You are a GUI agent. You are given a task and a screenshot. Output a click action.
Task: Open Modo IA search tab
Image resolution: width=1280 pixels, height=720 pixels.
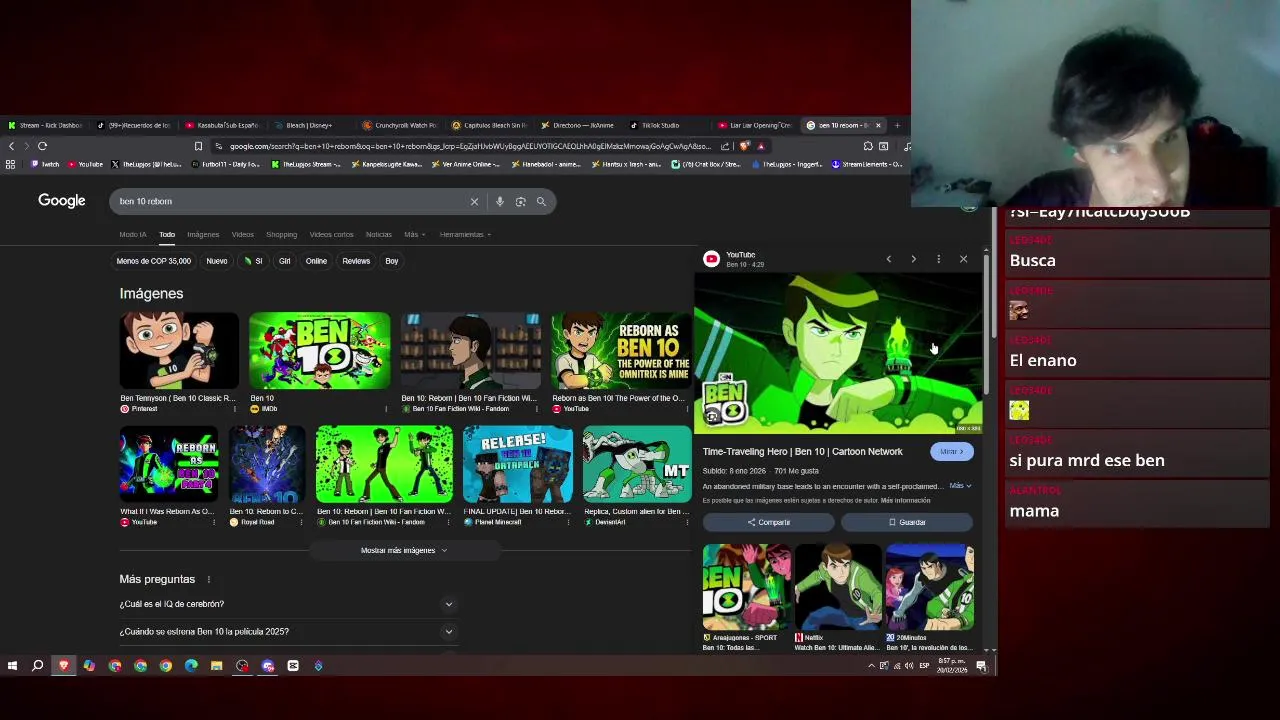(x=133, y=234)
